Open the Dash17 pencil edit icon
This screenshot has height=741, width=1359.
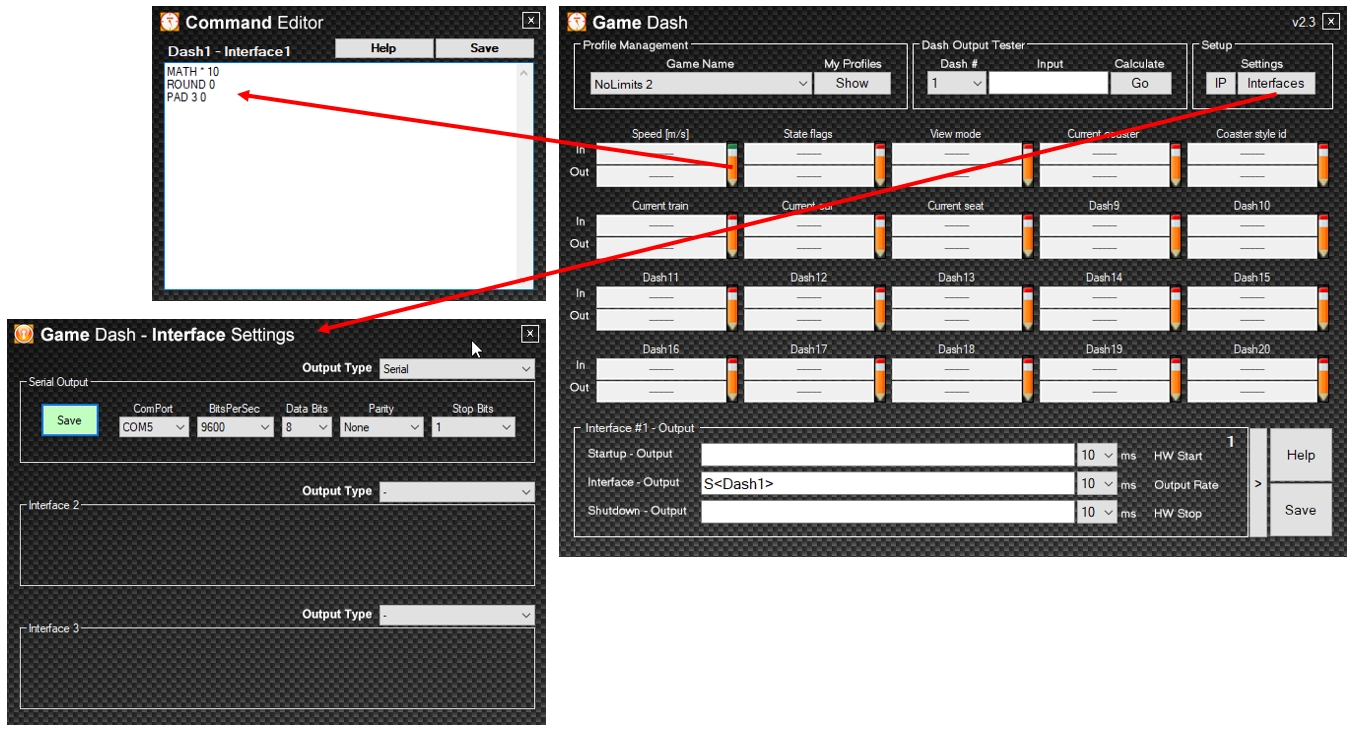[x=880, y=381]
